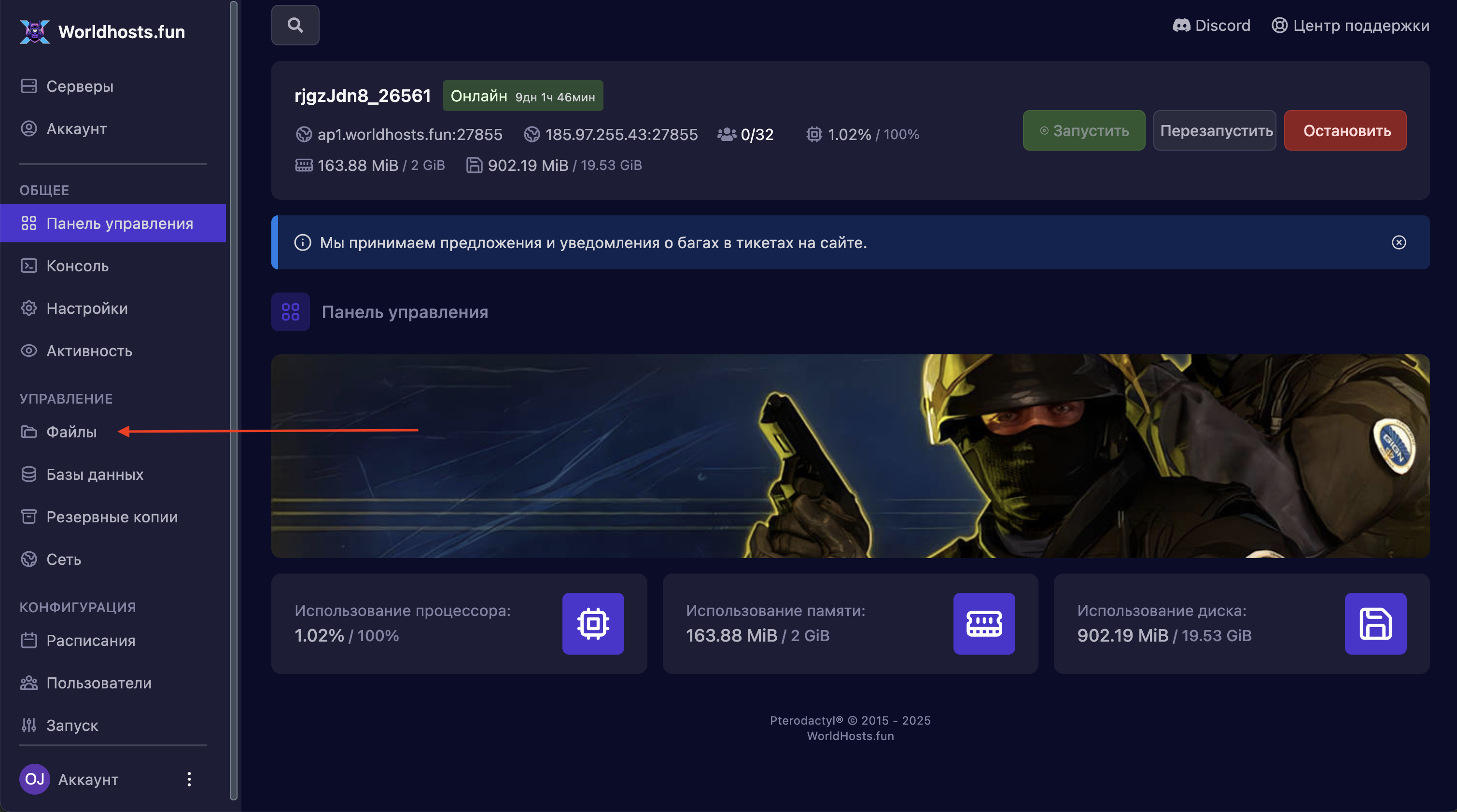Click the CPU usage chip icon tile

(x=593, y=624)
